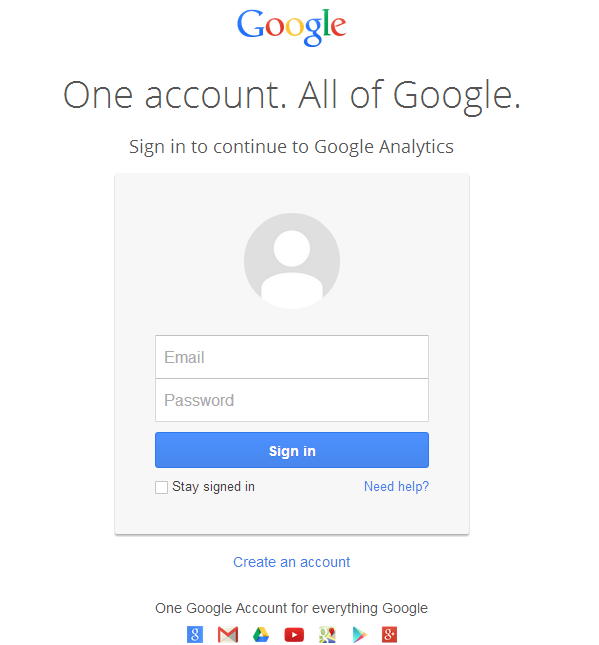
Task: Click 'One Google Account for everything Google' text
Action: [291, 608]
